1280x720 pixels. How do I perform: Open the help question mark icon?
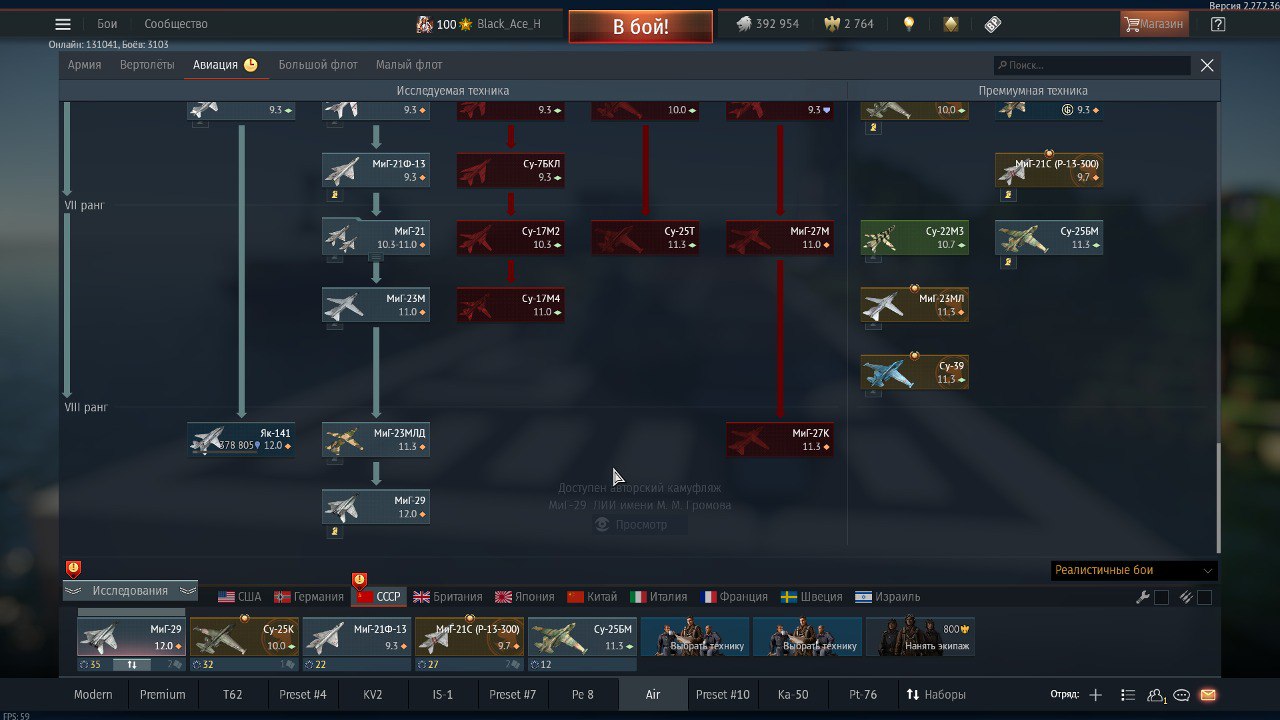(x=1217, y=24)
